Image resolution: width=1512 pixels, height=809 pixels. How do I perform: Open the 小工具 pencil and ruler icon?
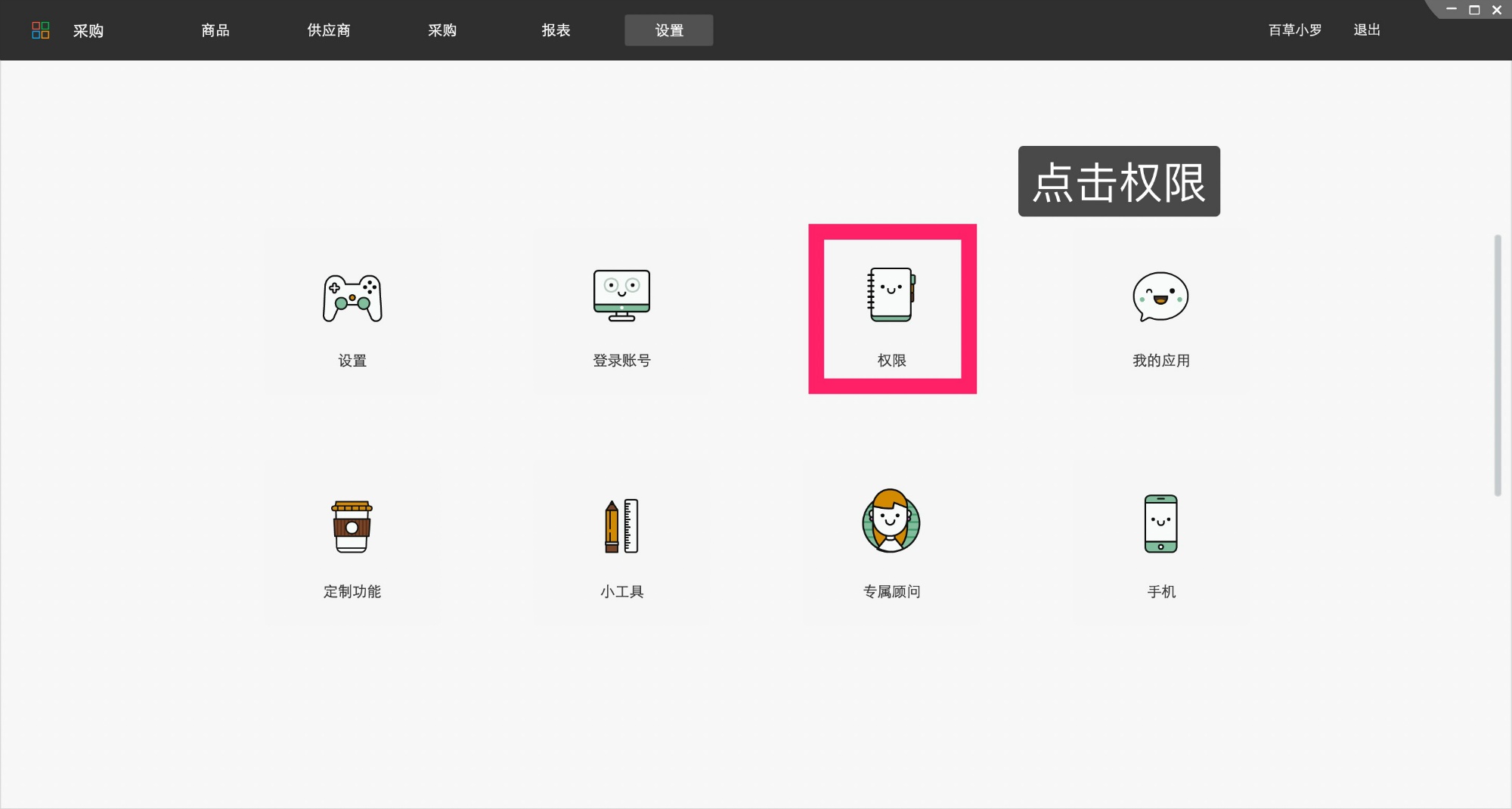(x=621, y=528)
